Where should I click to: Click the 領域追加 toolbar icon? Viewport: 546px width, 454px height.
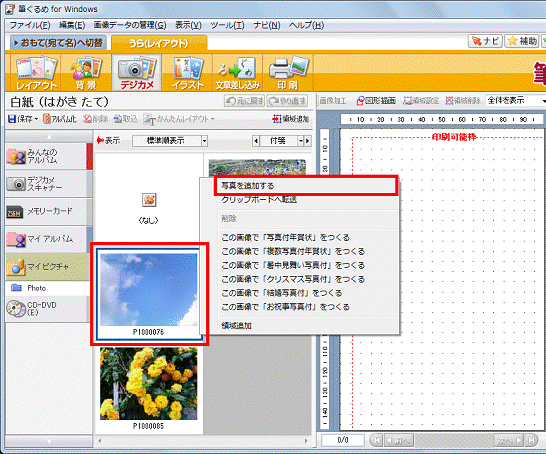coord(291,119)
